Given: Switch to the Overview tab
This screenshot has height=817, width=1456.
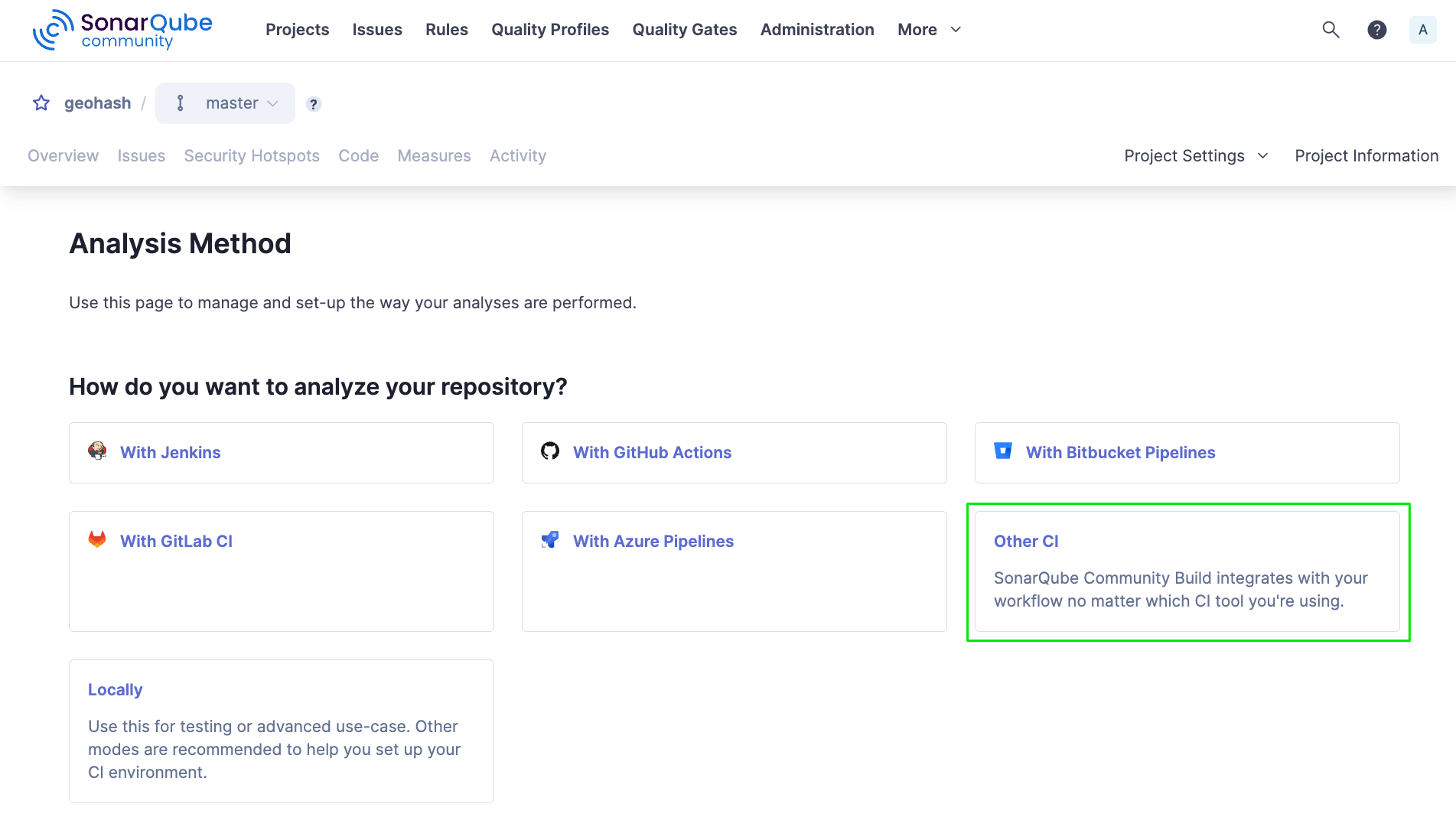Looking at the screenshot, I should pos(63,156).
